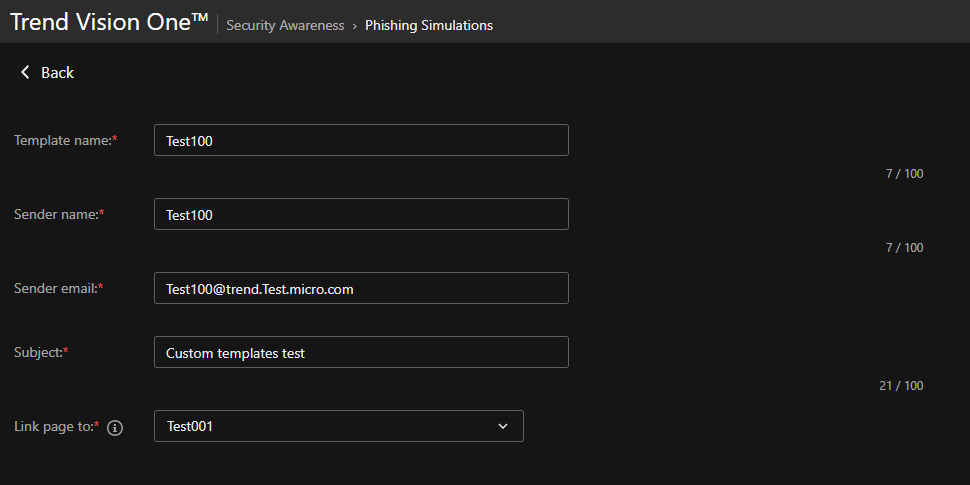Click the info icon beside Link page to
This screenshot has width=970, height=485.
click(115, 428)
